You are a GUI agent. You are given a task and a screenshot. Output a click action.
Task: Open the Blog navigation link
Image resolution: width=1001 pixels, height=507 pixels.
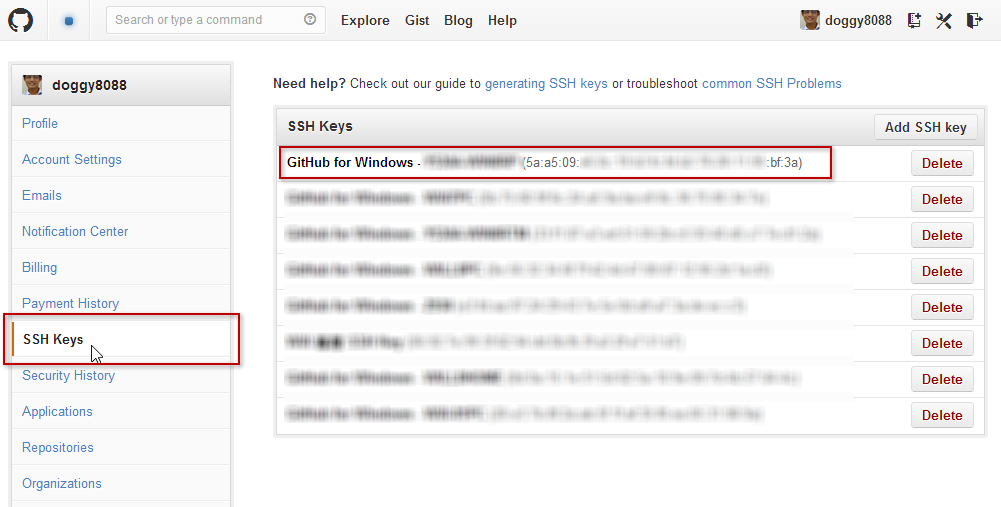(458, 20)
